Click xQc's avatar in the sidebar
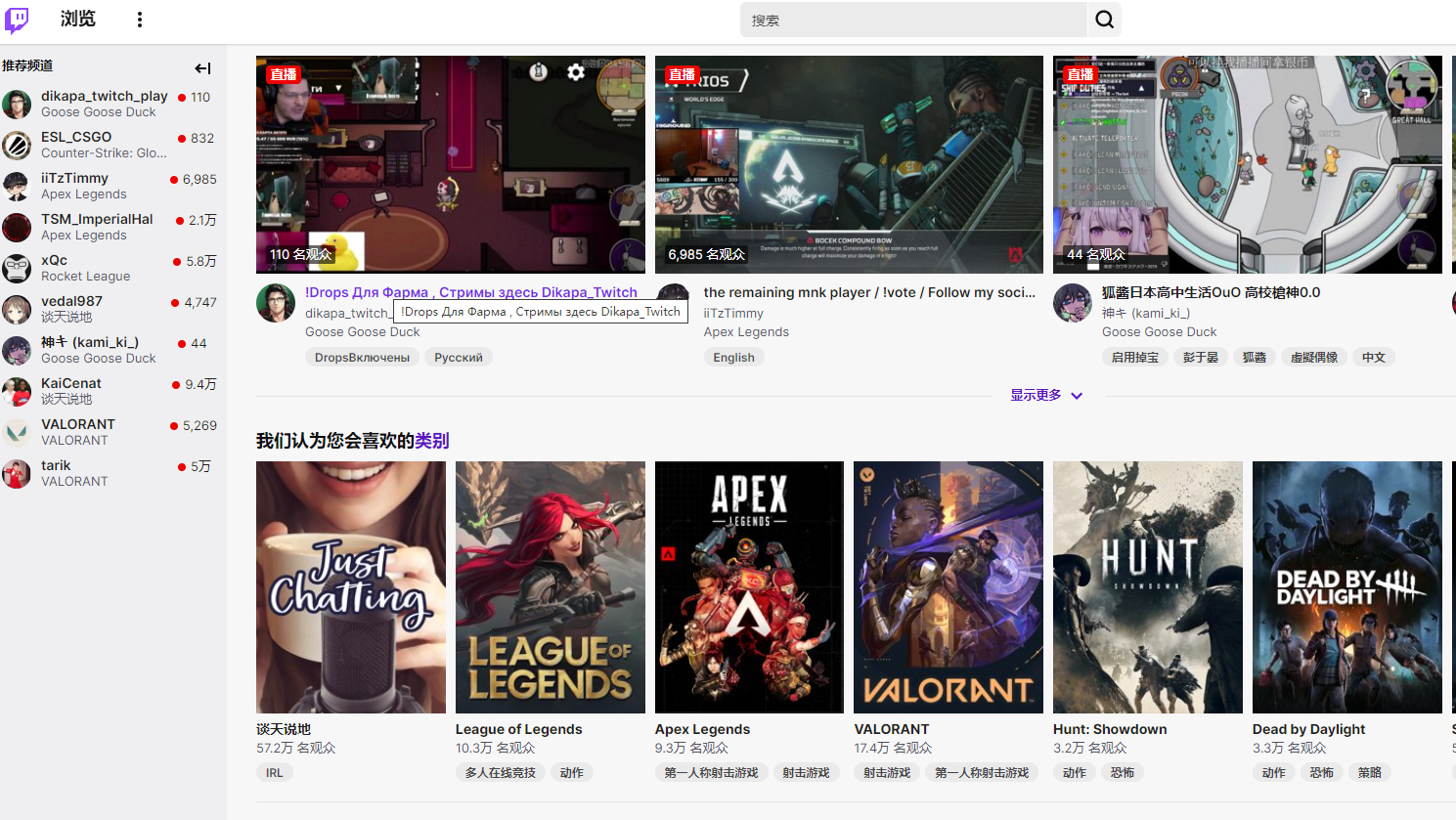The height and width of the screenshot is (820, 1456). (17, 269)
